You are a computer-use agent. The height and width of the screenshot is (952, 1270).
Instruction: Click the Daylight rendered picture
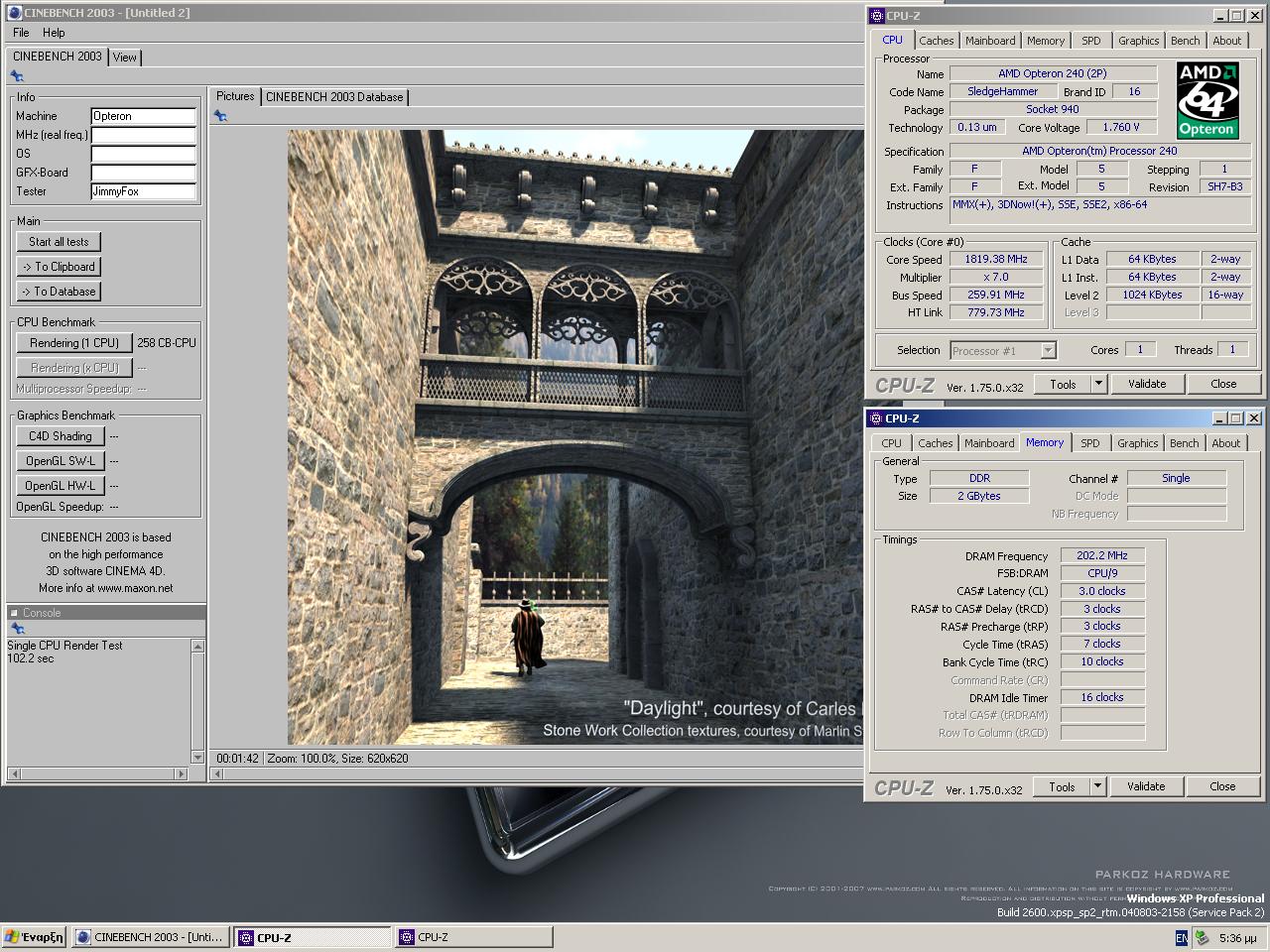[575, 437]
